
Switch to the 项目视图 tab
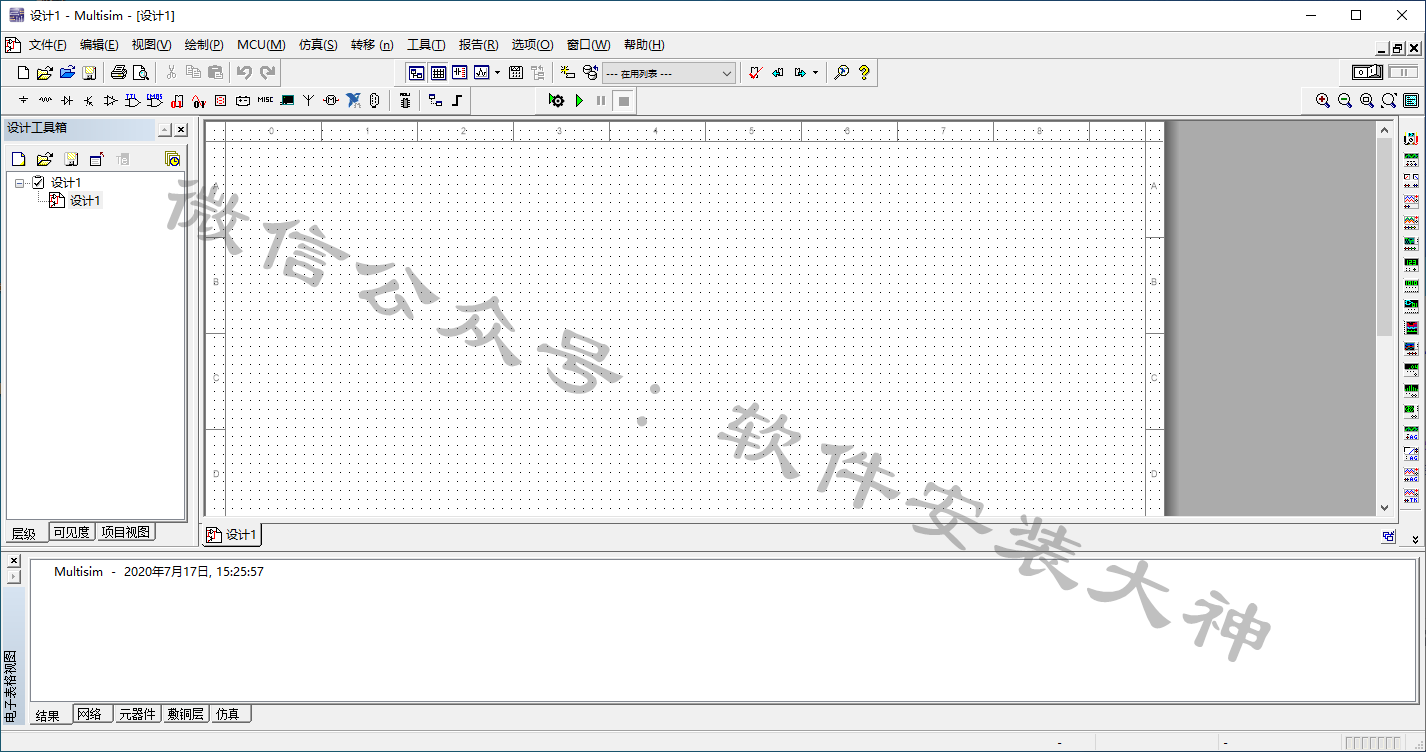[126, 532]
